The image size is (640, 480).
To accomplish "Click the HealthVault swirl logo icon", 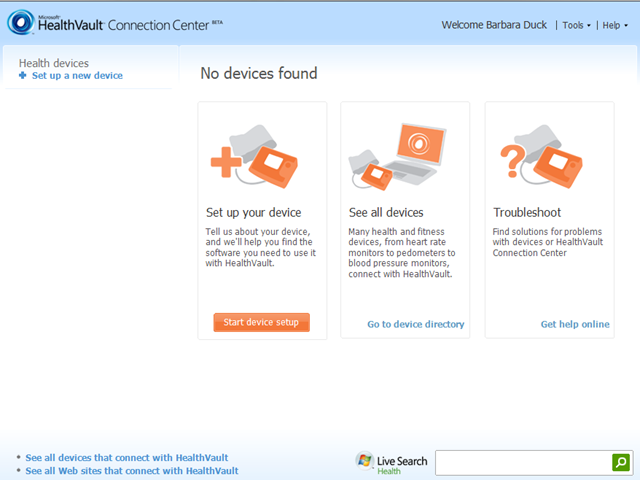I will coord(20,22).
